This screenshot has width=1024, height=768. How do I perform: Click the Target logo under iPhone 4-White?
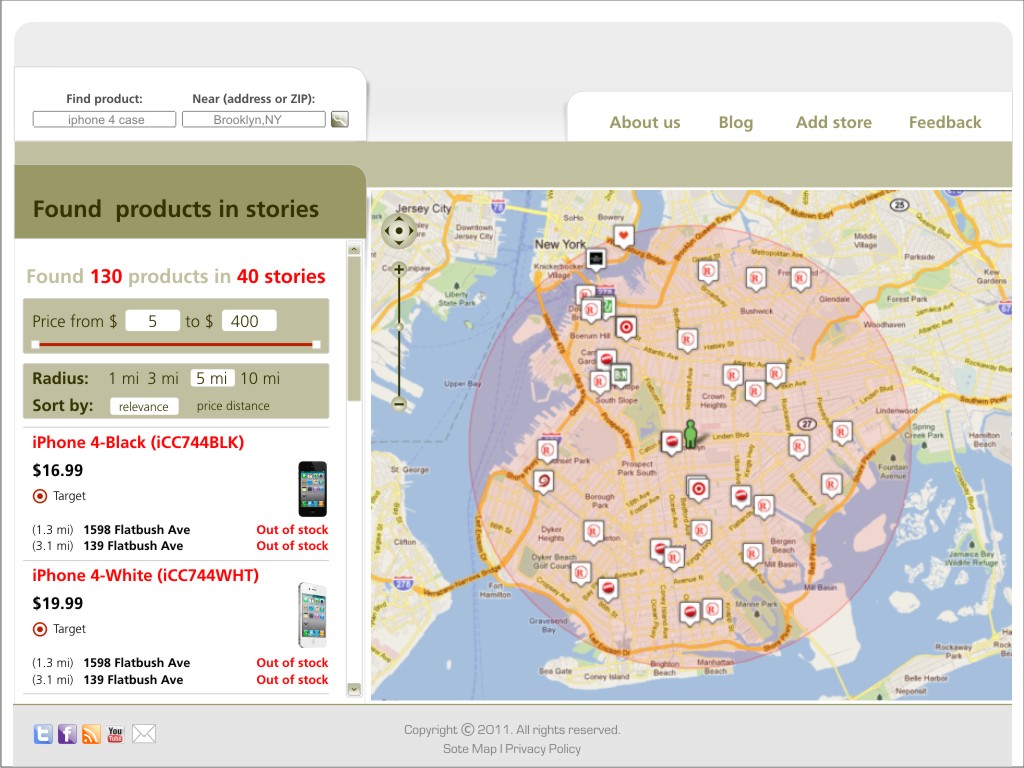point(40,630)
